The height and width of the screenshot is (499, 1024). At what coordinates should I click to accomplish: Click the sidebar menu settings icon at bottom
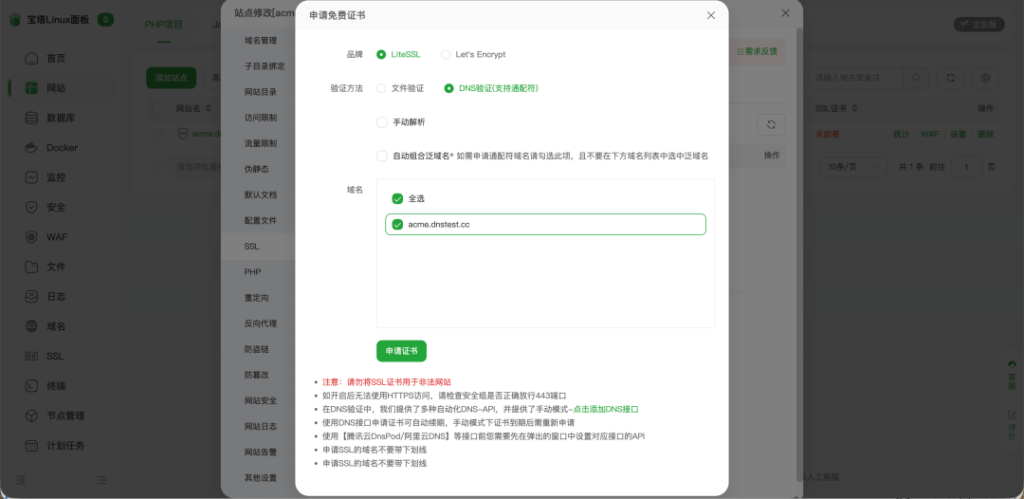pos(102,480)
